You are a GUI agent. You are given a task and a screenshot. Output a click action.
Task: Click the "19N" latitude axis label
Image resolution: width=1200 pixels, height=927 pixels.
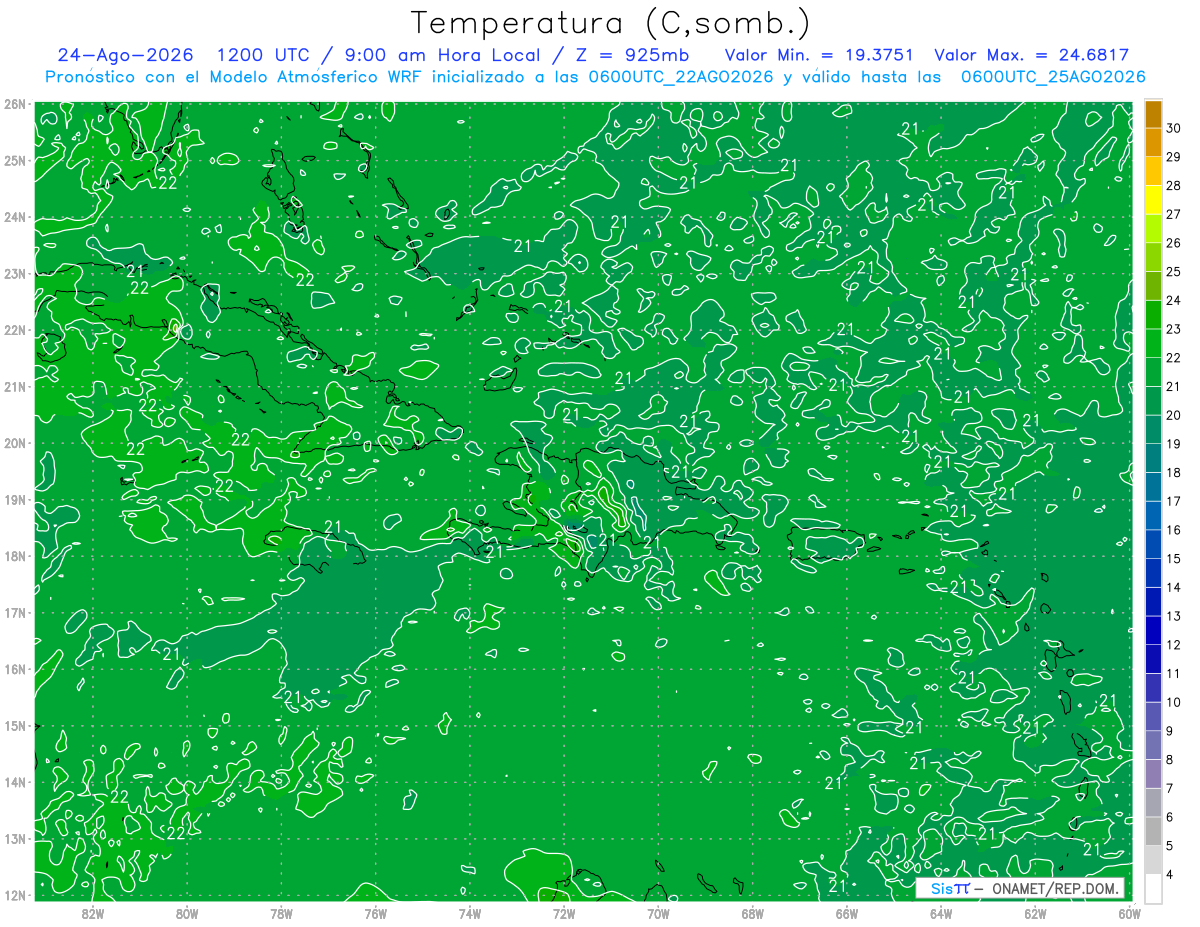point(15,499)
